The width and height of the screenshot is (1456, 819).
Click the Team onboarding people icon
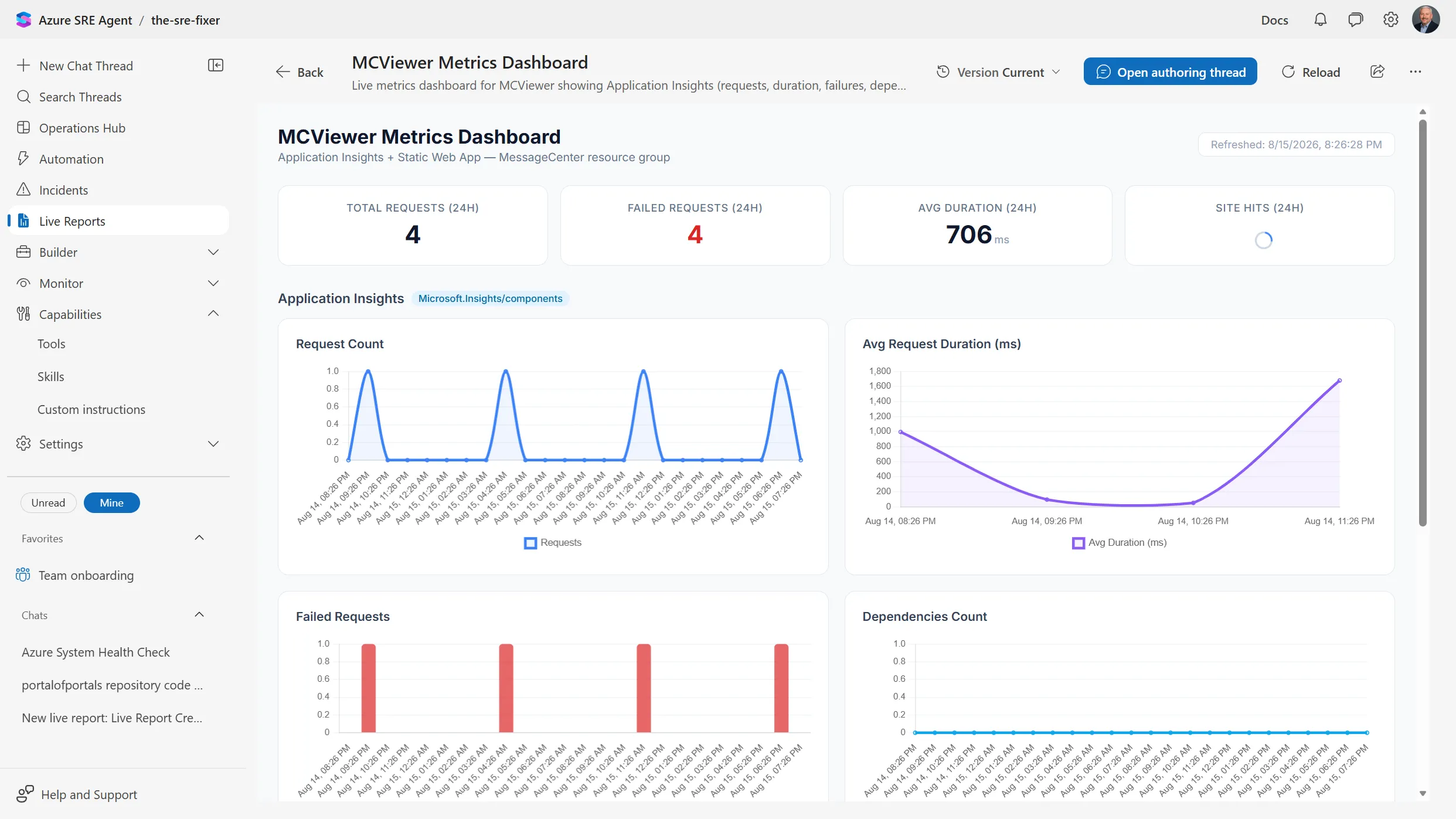23,575
